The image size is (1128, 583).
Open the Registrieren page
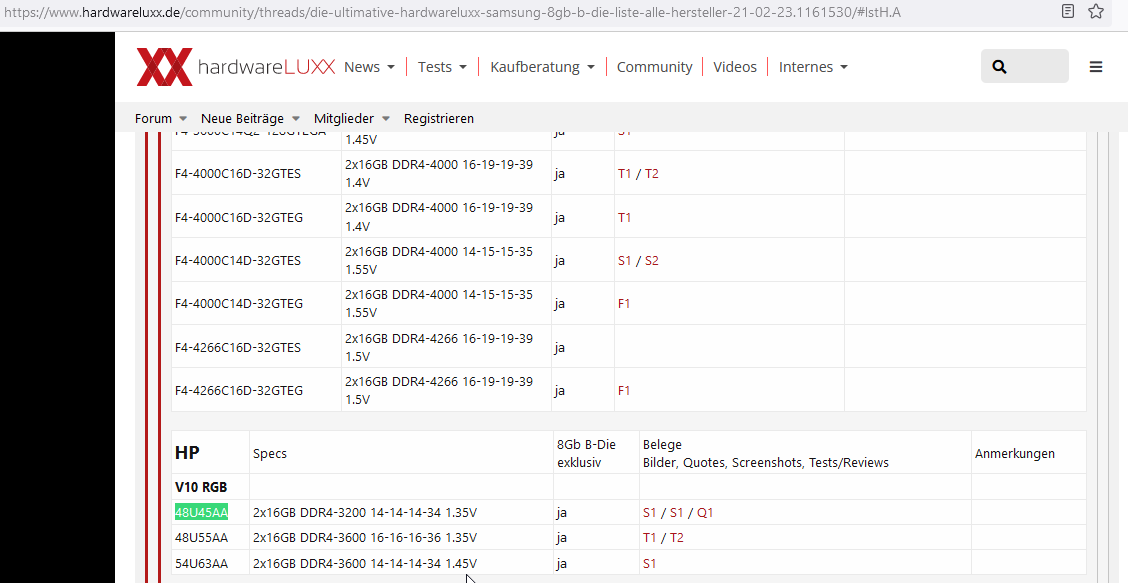coord(439,119)
